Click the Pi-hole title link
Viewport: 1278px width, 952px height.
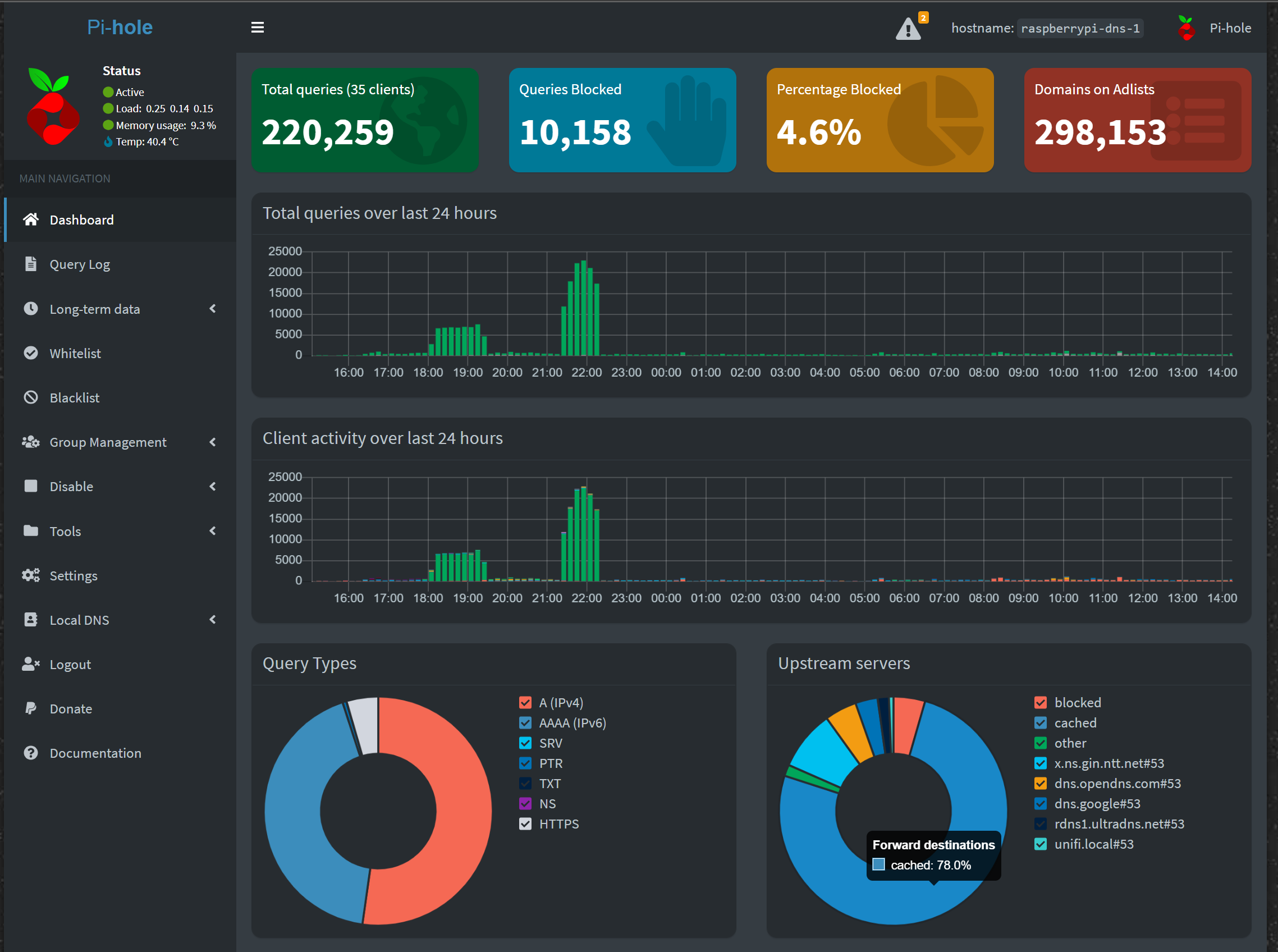120,27
